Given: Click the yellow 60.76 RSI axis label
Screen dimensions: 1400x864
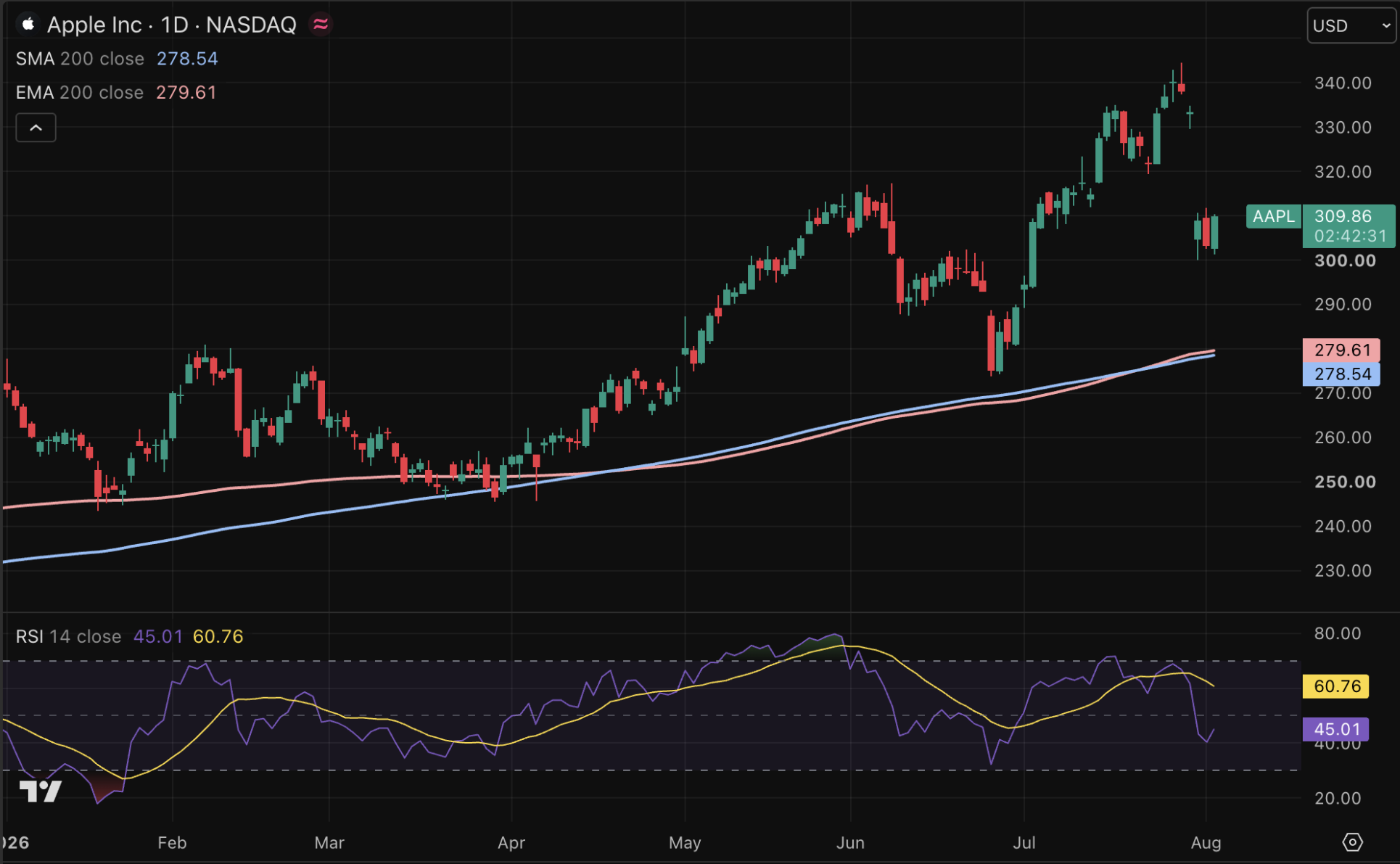Looking at the screenshot, I should point(1336,686).
